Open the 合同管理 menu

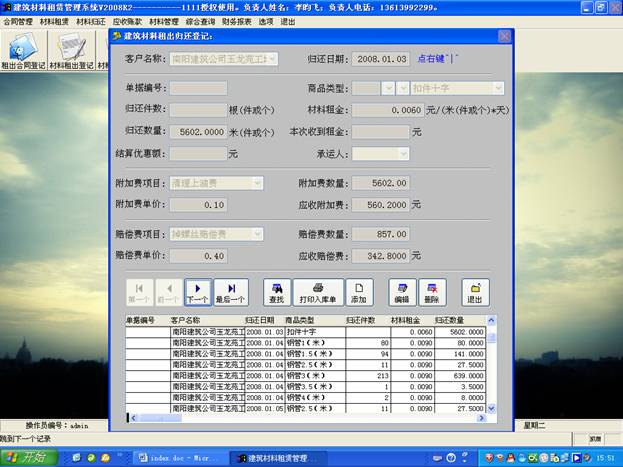pyautogui.click(x=18, y=20)
